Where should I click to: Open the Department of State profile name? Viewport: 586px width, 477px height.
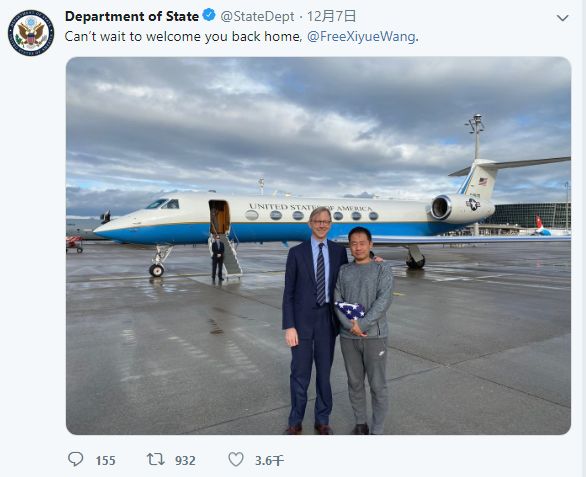(132, 16)
